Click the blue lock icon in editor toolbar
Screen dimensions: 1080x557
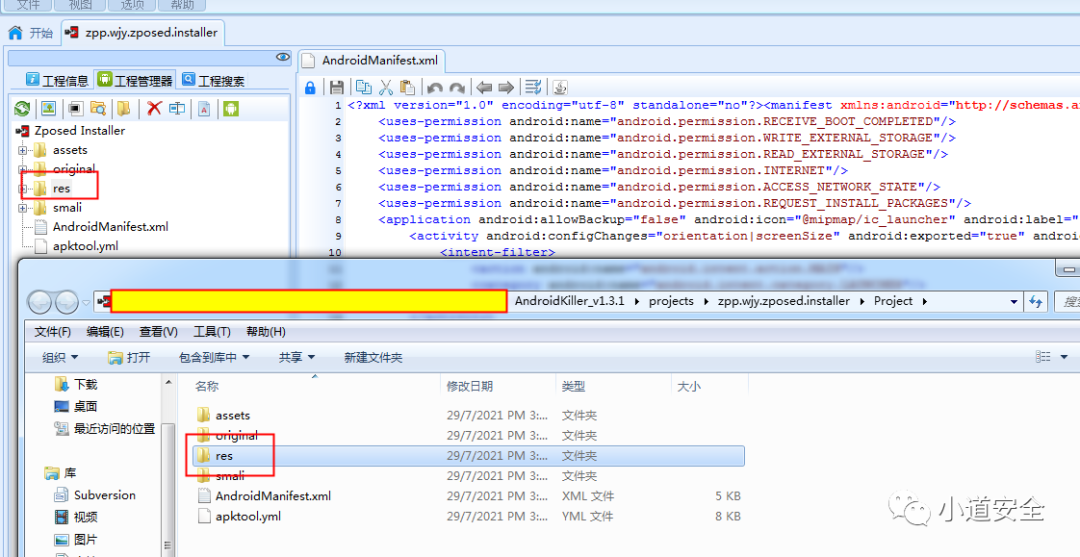pyautogui.click(x=310, y=87)
